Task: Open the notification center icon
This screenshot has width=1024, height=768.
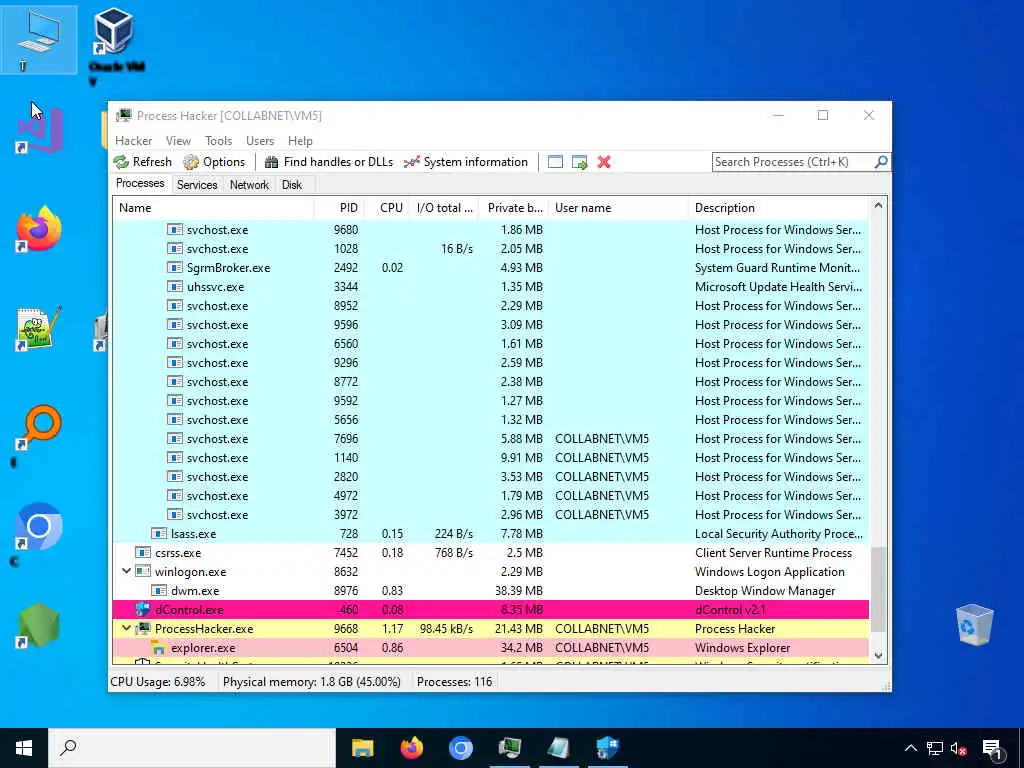Action: (x=993, y=749)
